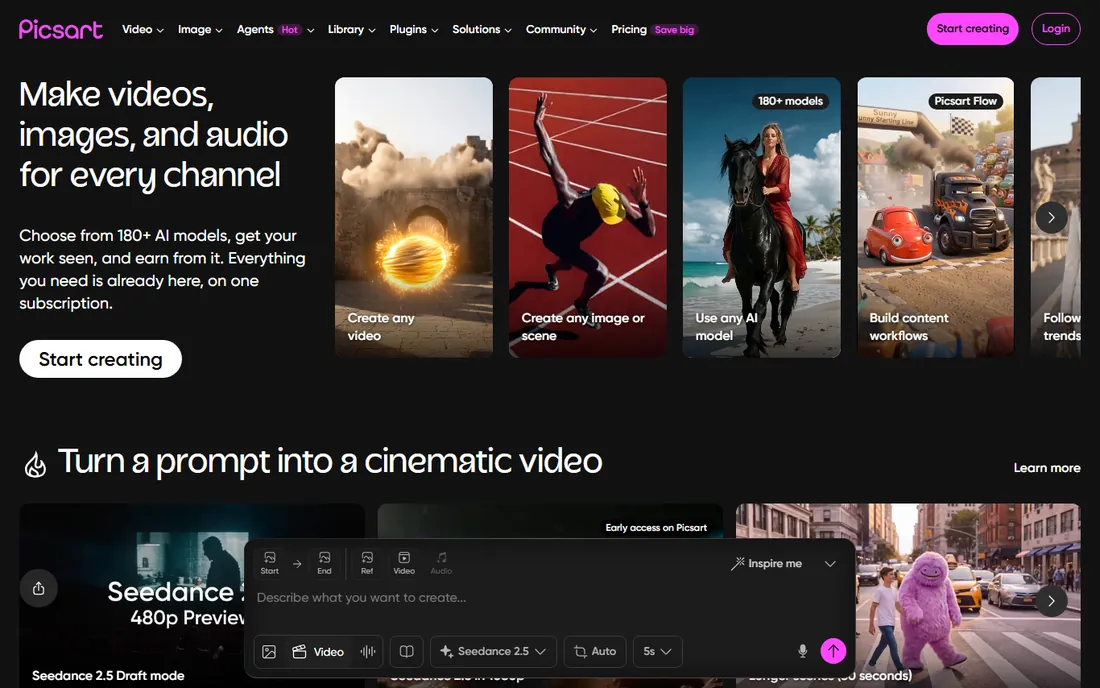Image resolution: width=1100 pixels, height=688 pixels.
Task: Expand the Community dropdown
Action: point(561,29)
